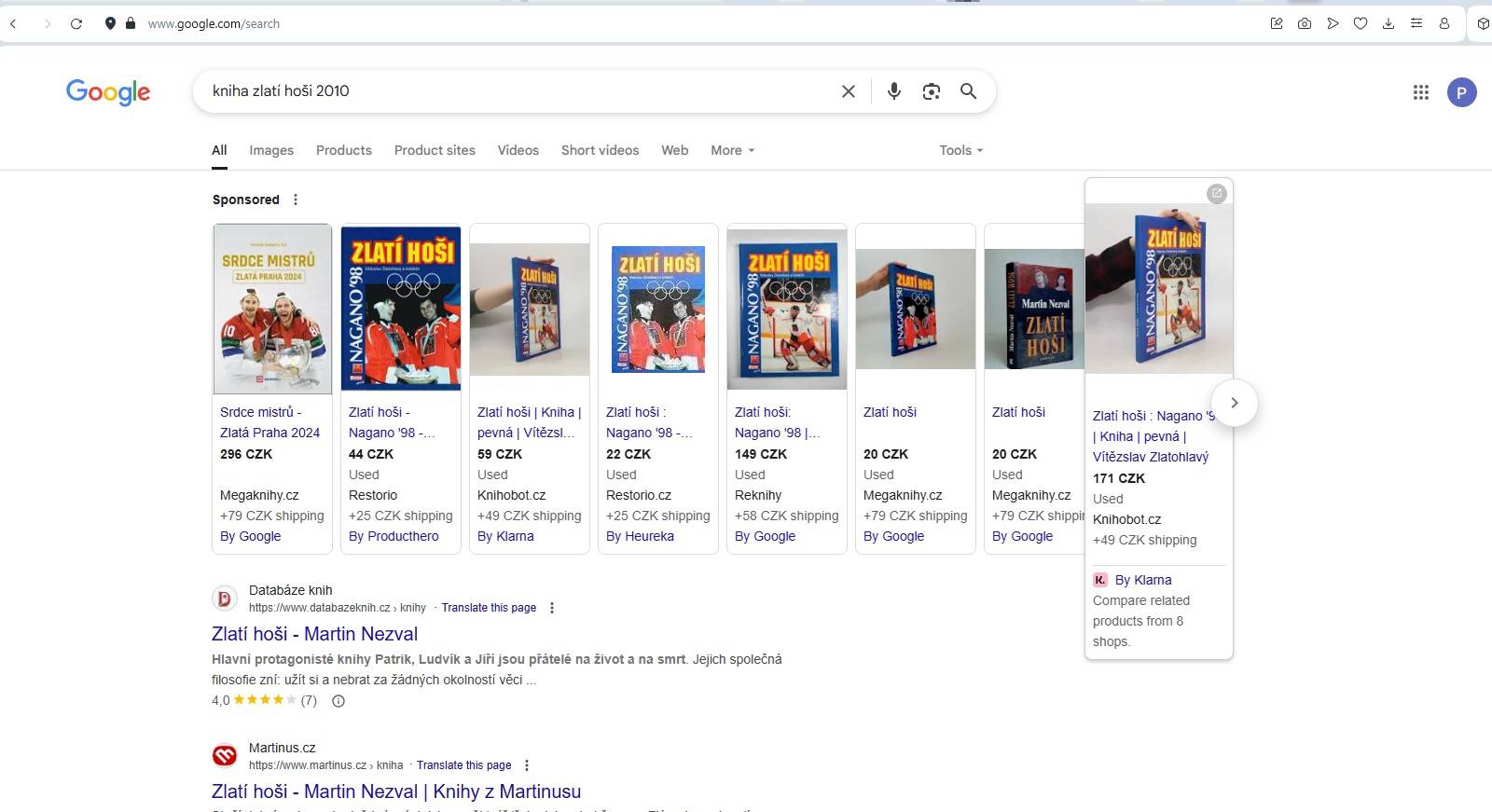Open Knihy z Martinusu result

[396, 791]
